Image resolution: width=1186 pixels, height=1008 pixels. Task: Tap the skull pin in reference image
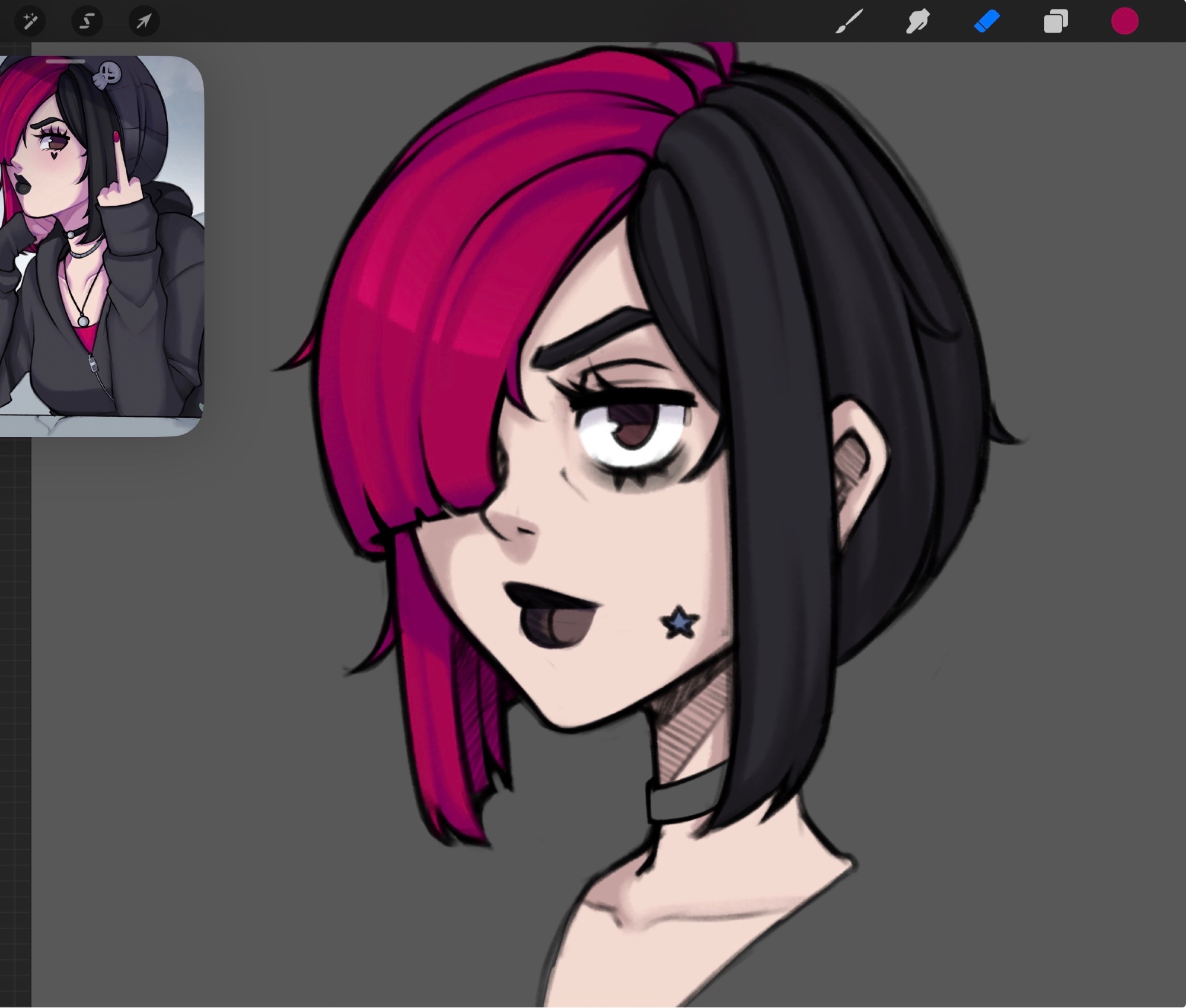(109, 74)
